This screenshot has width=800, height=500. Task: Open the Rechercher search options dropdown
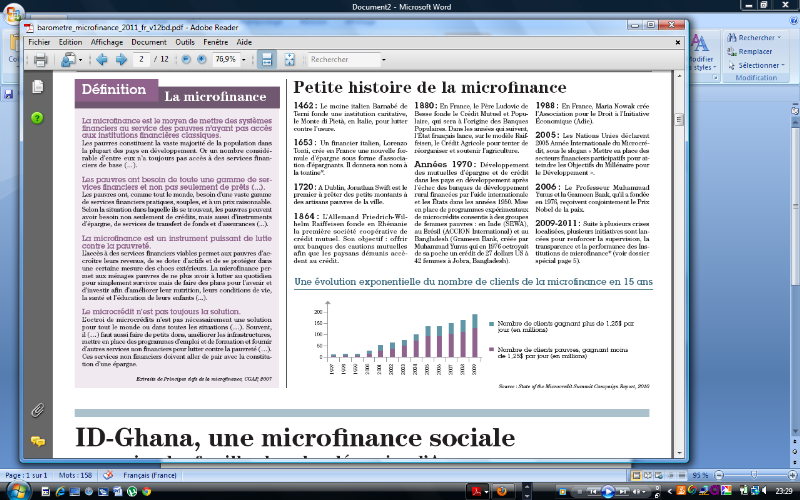[384, 60]
